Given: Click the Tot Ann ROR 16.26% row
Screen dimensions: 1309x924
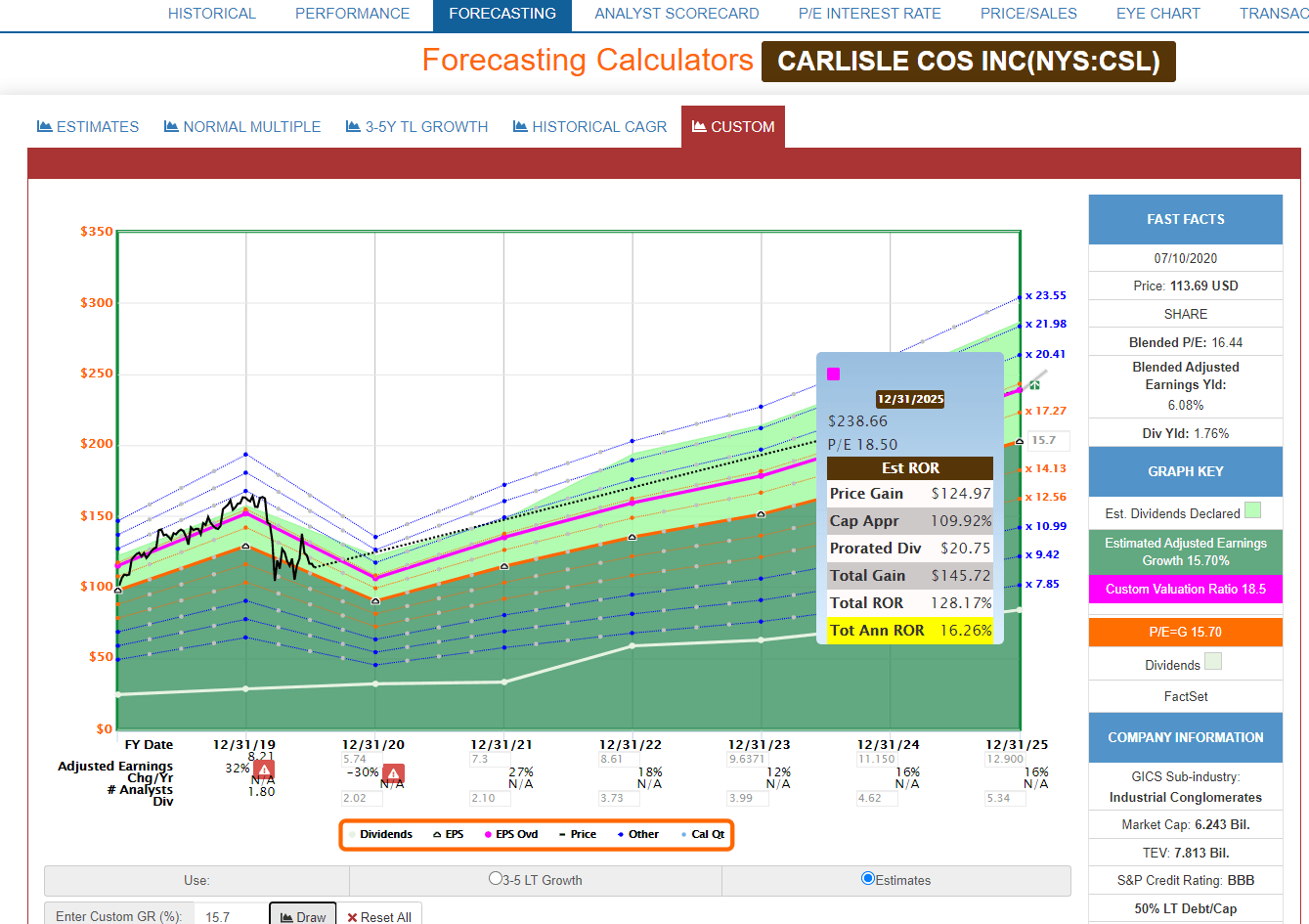Looking at the screenshot, I should pos(910,631).
